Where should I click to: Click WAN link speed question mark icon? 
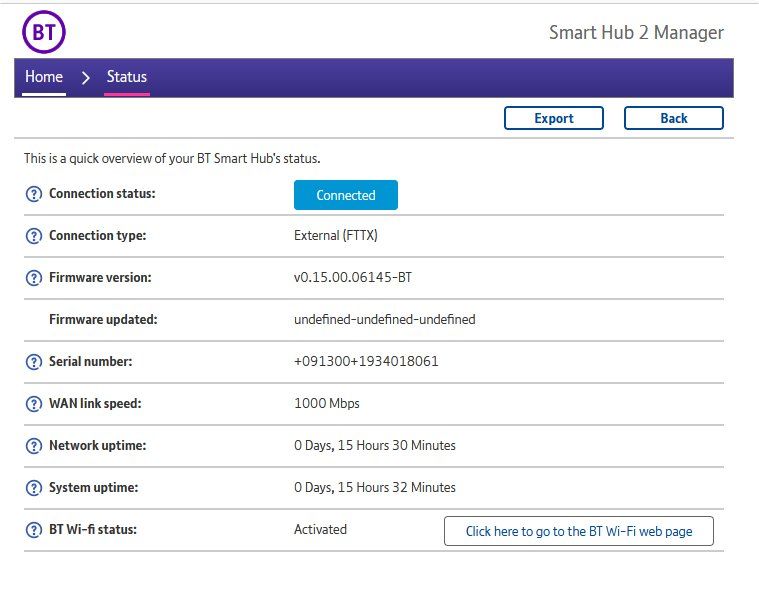coord(33,404)
